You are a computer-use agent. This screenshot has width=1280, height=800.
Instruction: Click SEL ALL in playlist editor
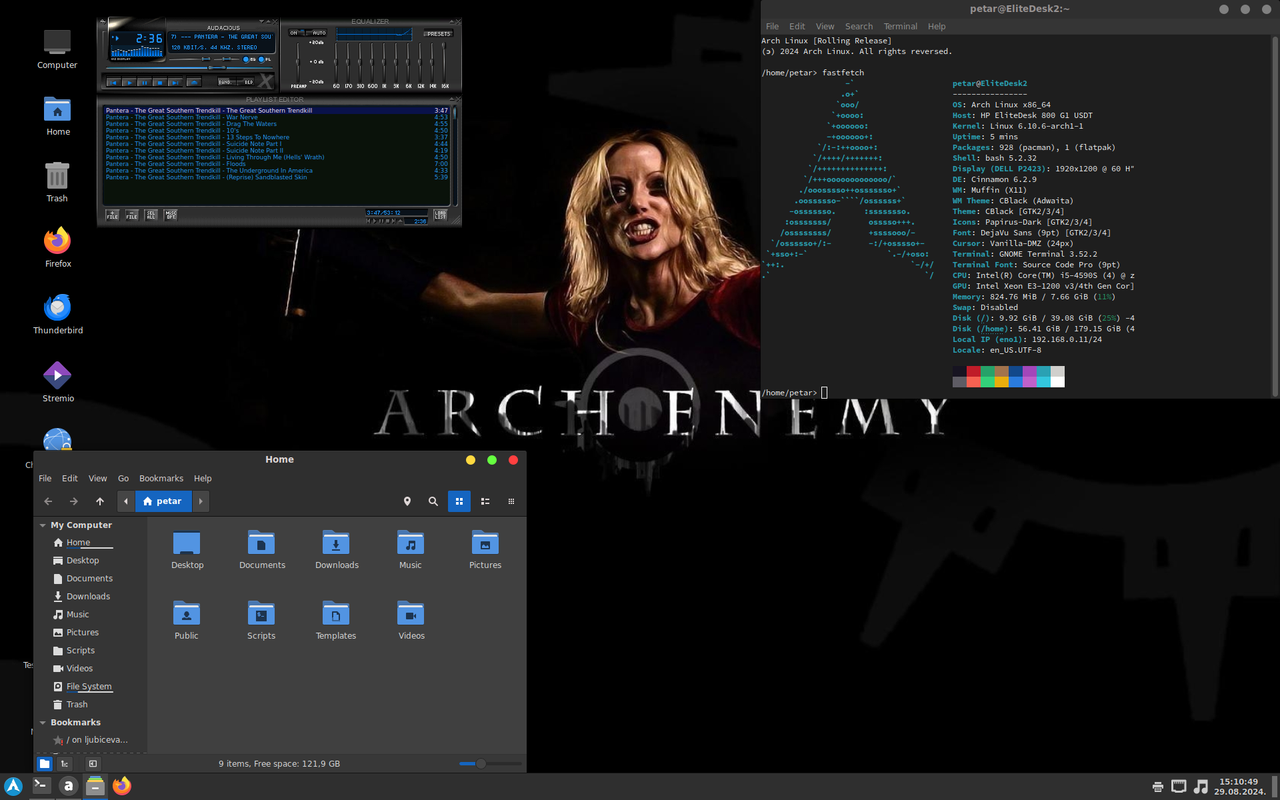(151, 214)
